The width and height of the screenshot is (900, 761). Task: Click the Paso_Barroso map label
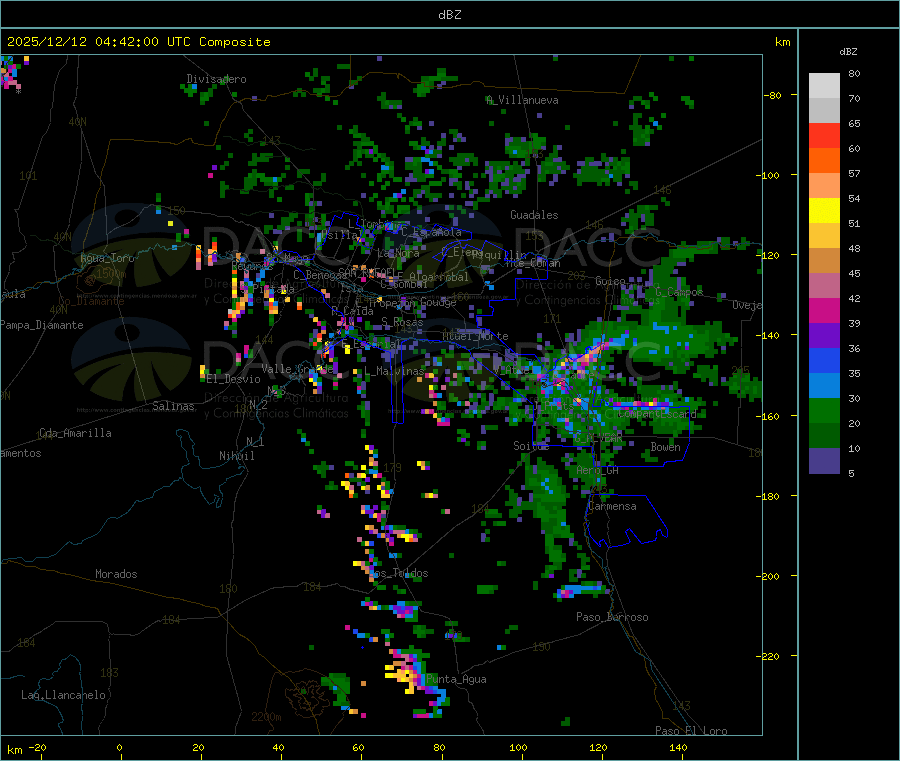click(x=612, y=617)
